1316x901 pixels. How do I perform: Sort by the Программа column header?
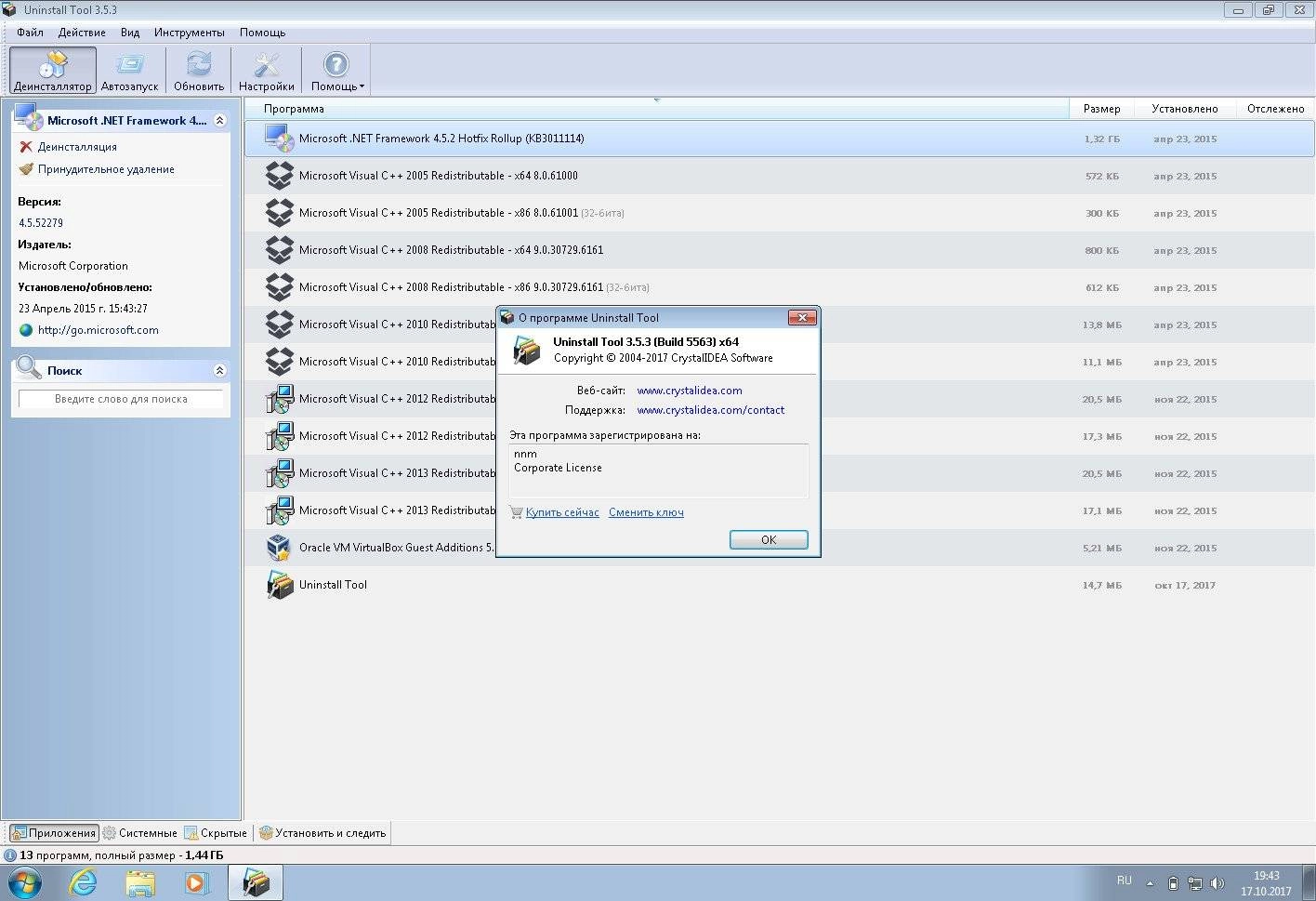657,109
